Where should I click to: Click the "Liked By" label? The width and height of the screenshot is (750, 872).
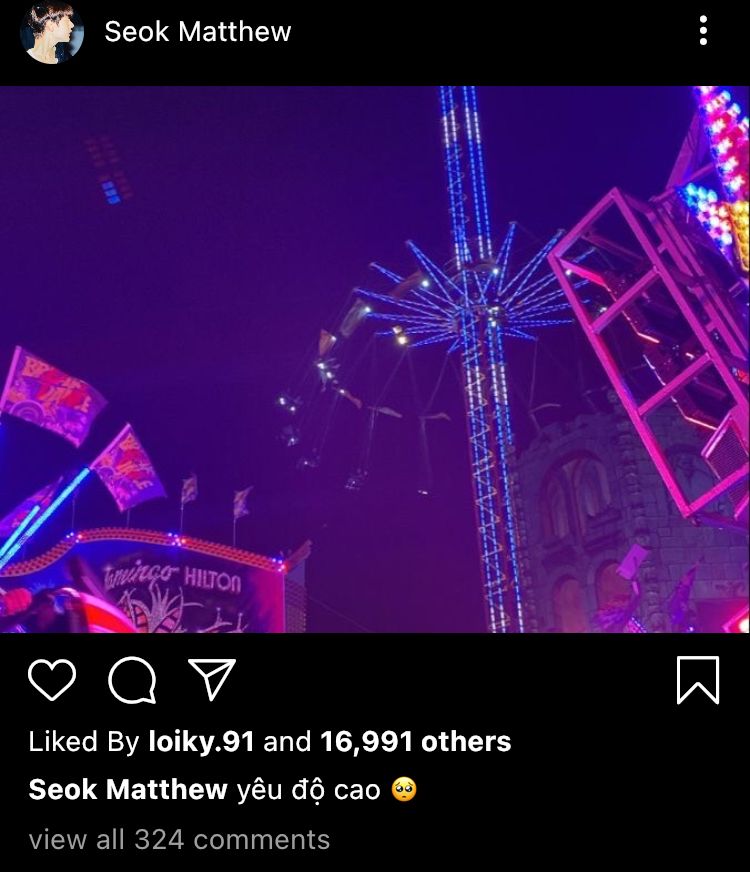[x=84, y=741]
